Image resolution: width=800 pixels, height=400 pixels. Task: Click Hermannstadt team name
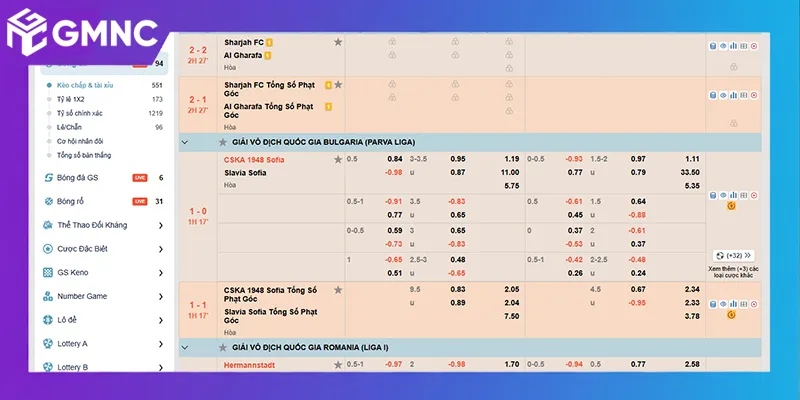pyautogui.click(x=249, y=365)
